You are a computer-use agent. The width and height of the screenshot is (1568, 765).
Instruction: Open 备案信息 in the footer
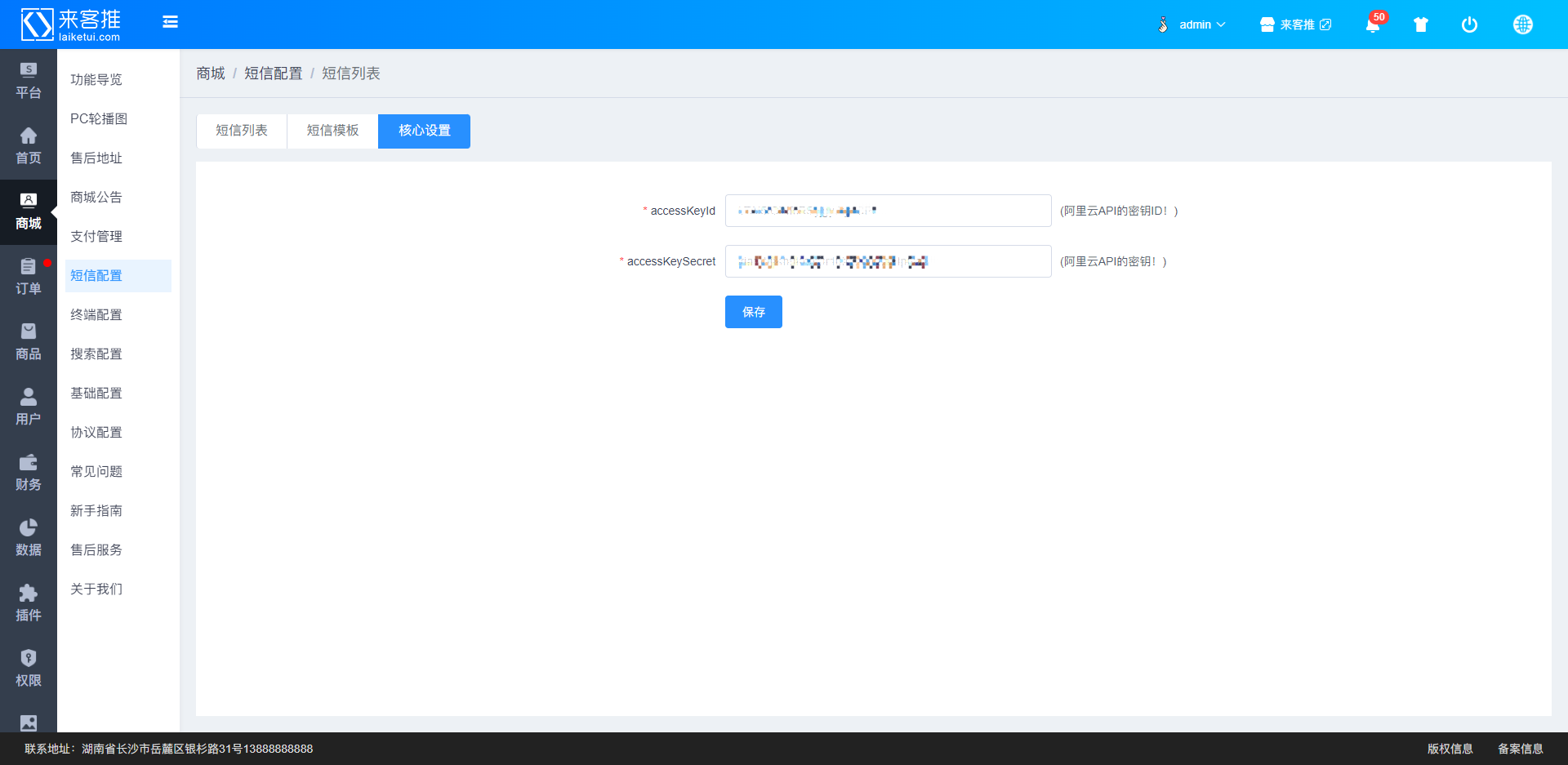pyautogui.click(x=1521, y=749)
